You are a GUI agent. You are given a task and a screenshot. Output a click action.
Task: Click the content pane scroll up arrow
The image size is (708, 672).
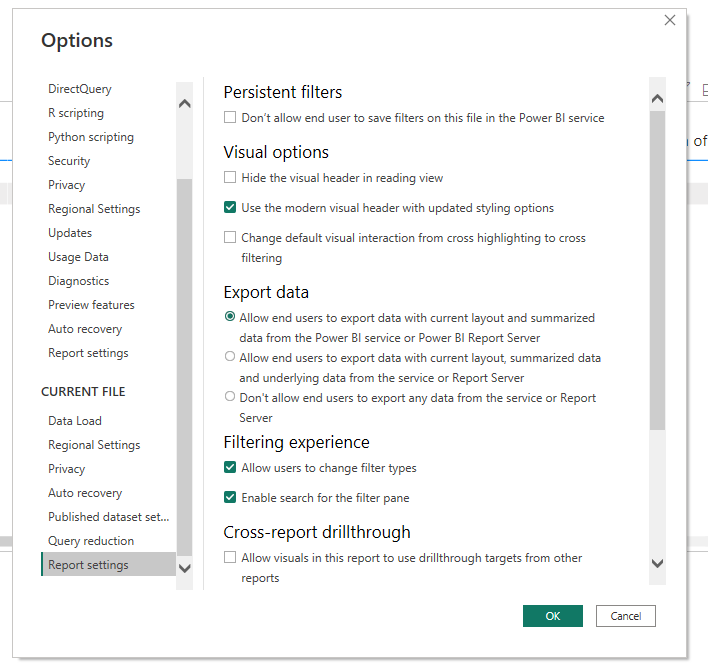(x=657, y=98)
